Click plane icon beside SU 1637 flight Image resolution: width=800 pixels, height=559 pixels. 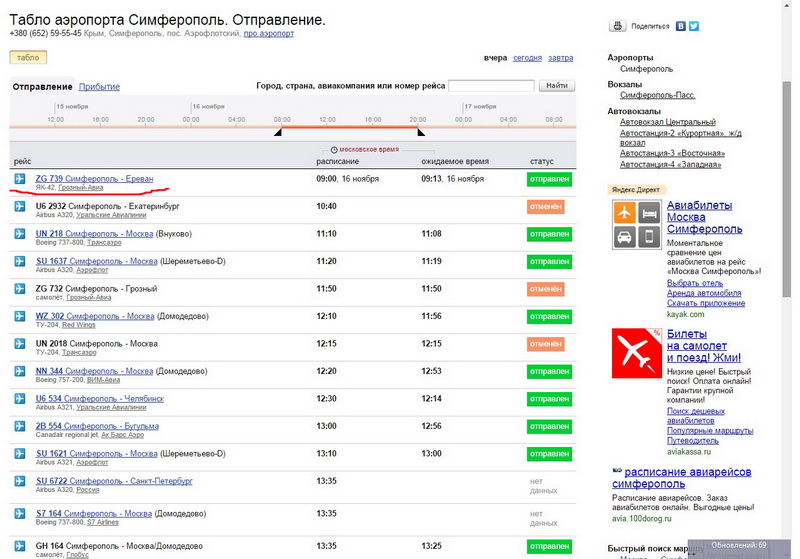(x=20, y=261)
